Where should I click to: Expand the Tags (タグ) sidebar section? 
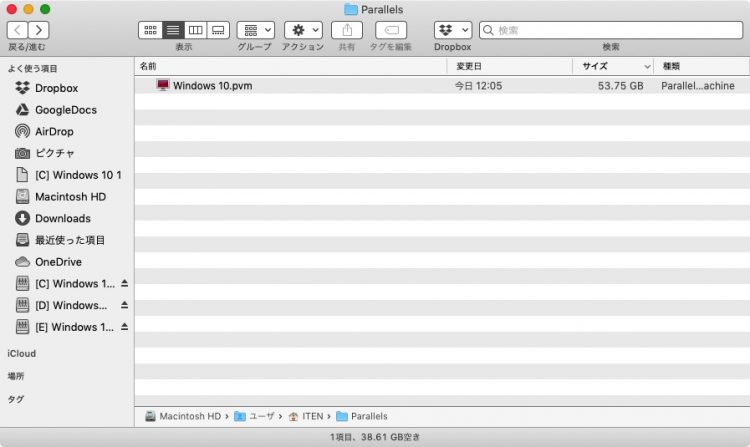(x=16, y=399)
